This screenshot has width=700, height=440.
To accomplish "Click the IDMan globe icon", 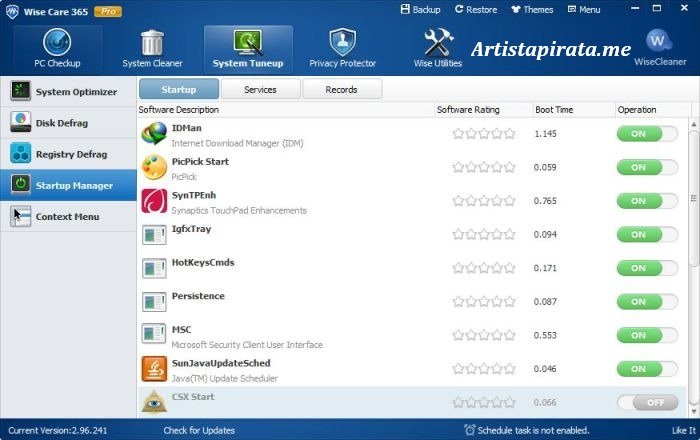I will point(154,134).
